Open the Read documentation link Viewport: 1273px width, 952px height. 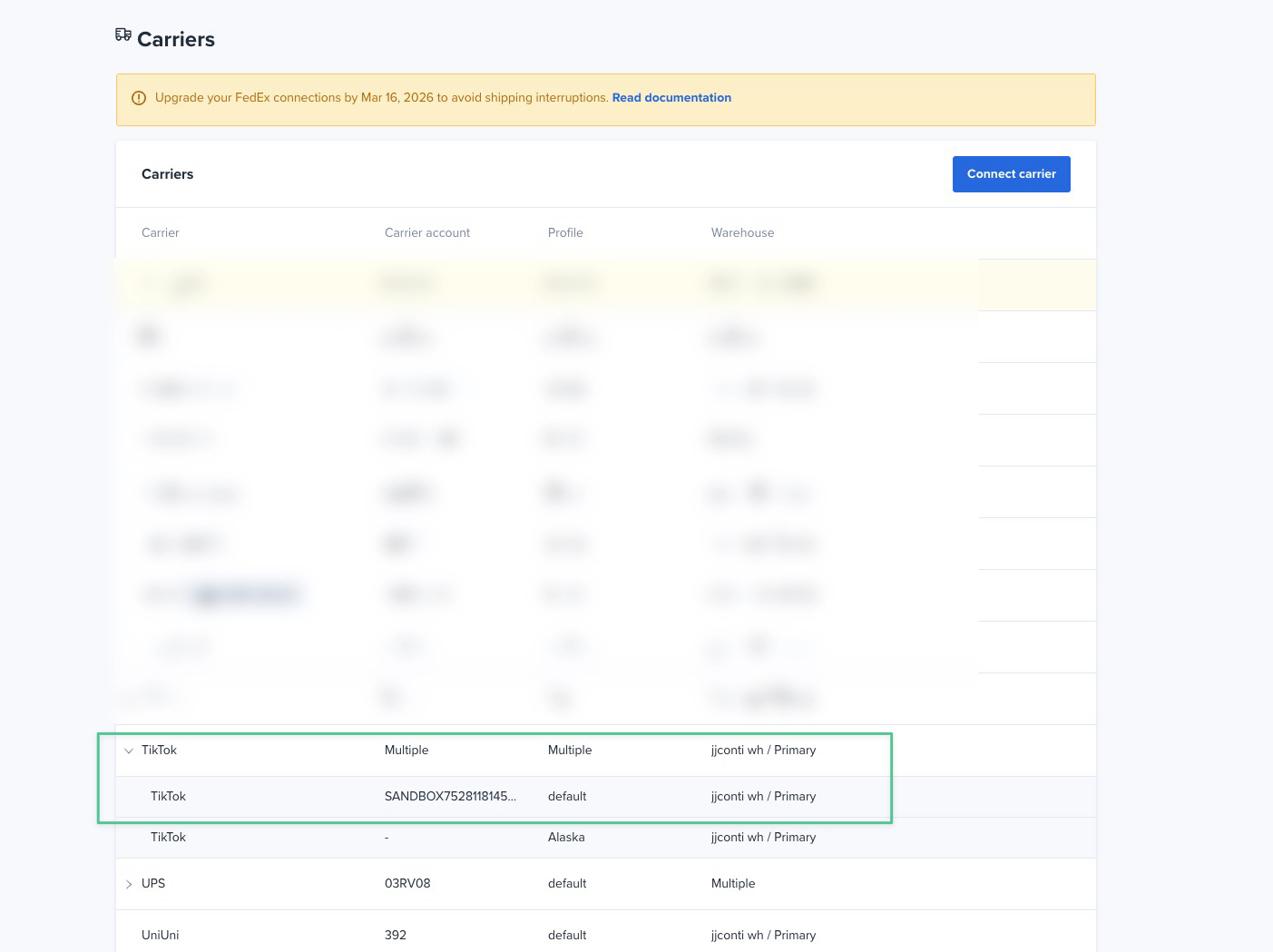click(x=671, y=98)
